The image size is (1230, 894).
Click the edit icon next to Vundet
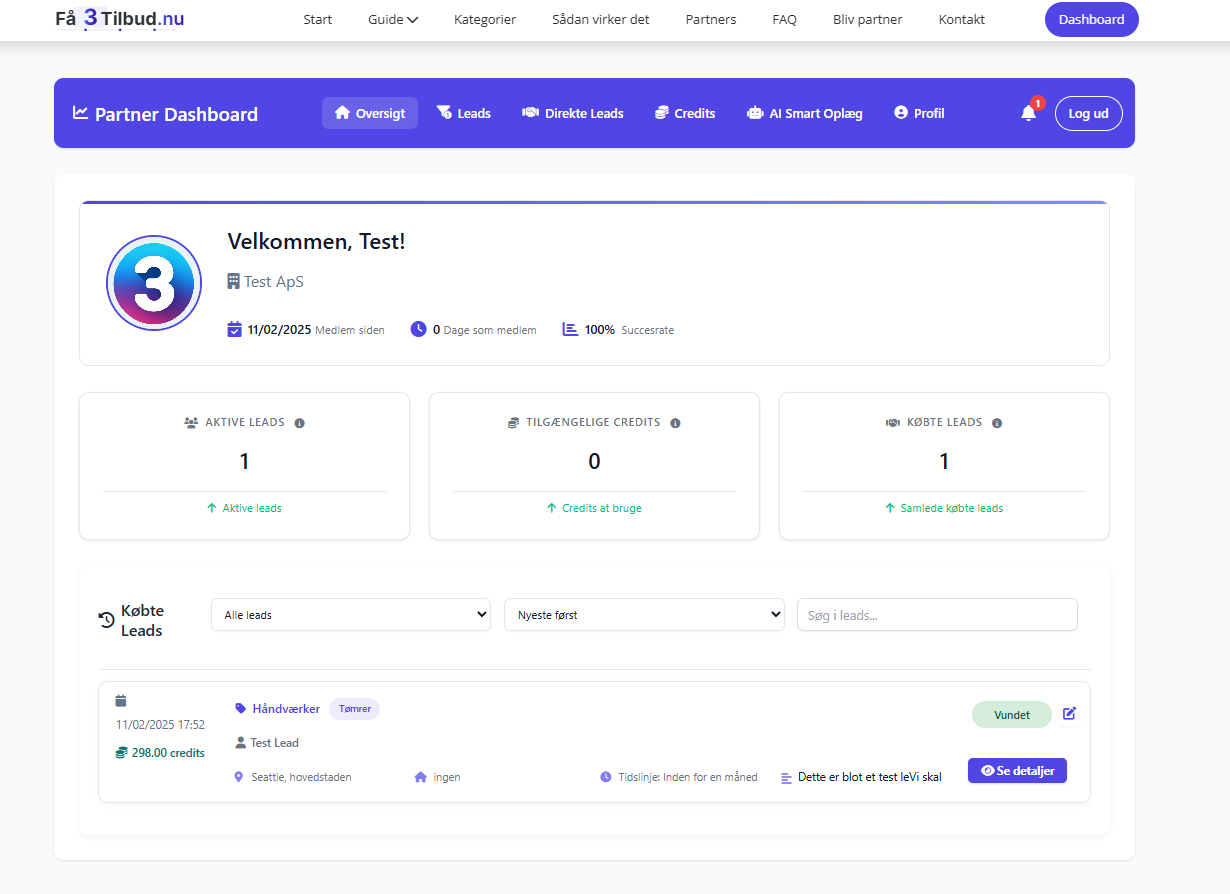coord(1069,714)
